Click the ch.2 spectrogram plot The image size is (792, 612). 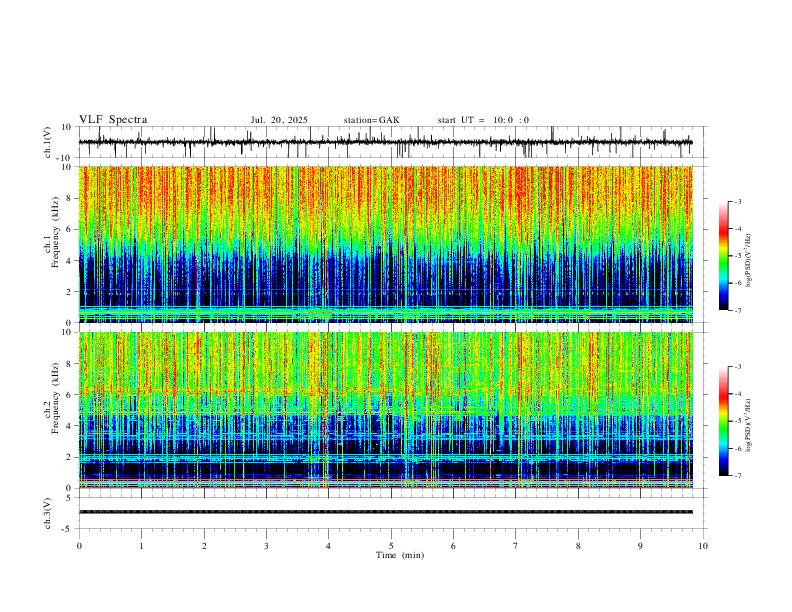pyautogui.click(x=385, y=410)
